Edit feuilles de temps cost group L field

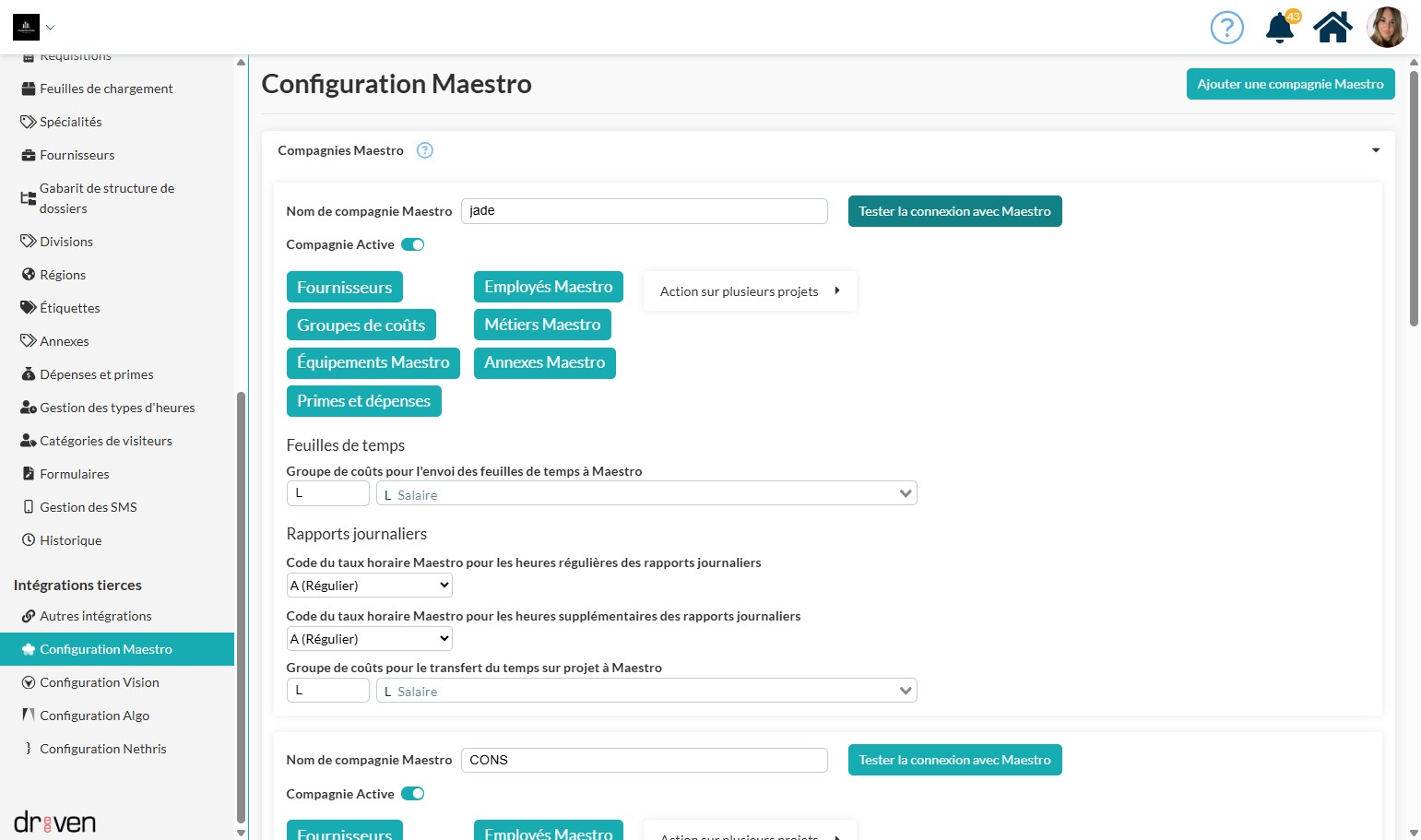(327, 493)
